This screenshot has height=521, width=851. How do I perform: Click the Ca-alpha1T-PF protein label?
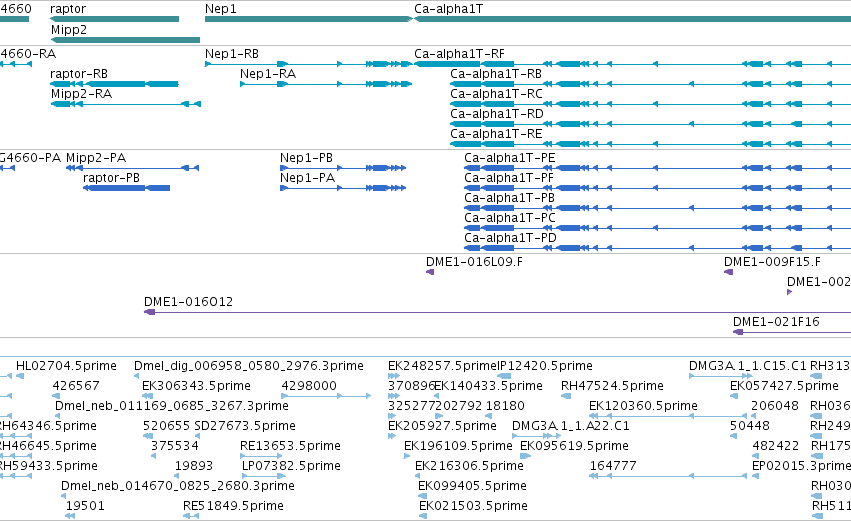[x=509, y=178]
